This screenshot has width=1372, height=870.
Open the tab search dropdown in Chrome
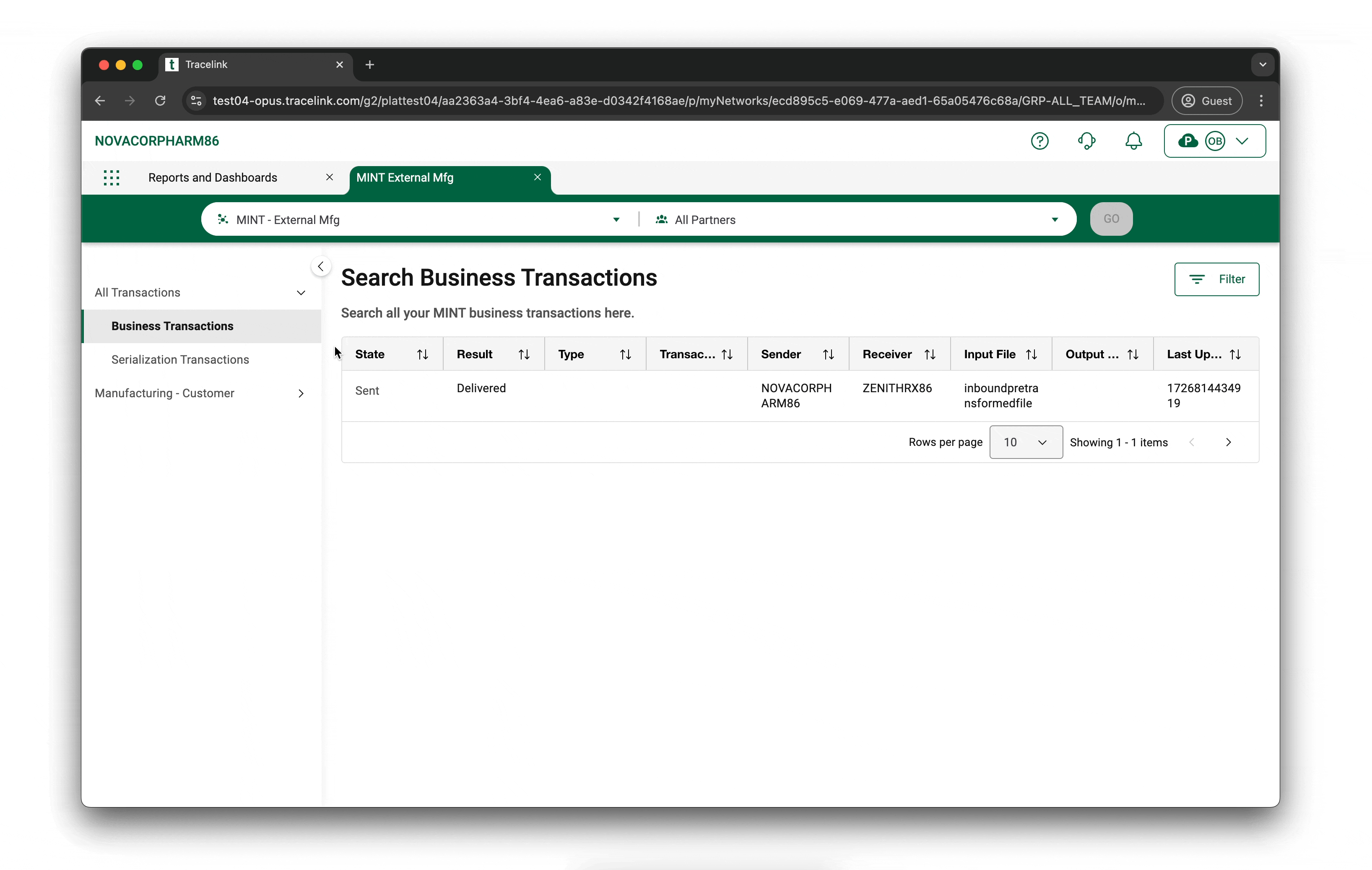tap(1262, 65)
